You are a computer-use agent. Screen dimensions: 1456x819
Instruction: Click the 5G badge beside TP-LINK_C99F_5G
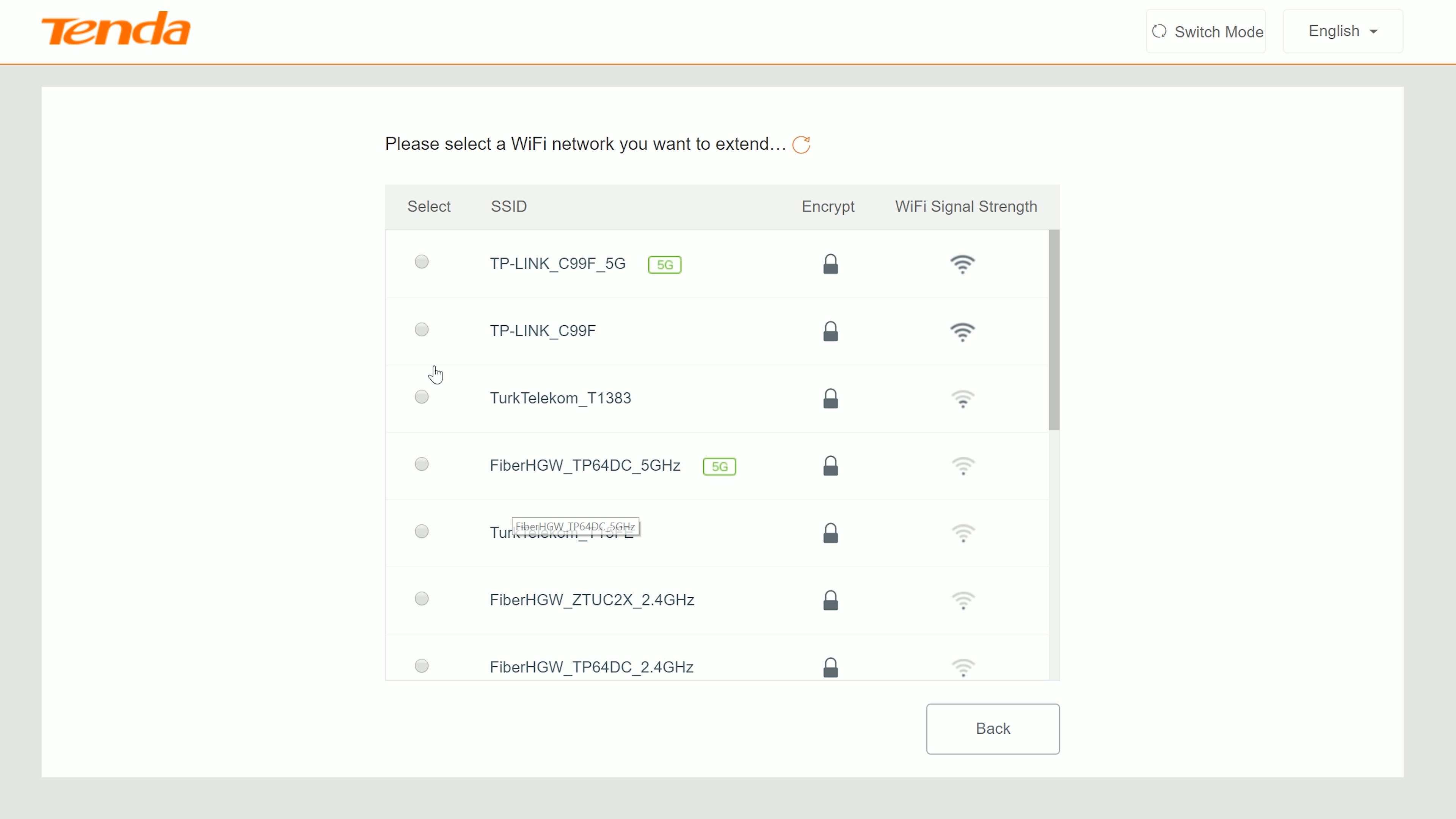pyautogui.click(x=665, y=265)
